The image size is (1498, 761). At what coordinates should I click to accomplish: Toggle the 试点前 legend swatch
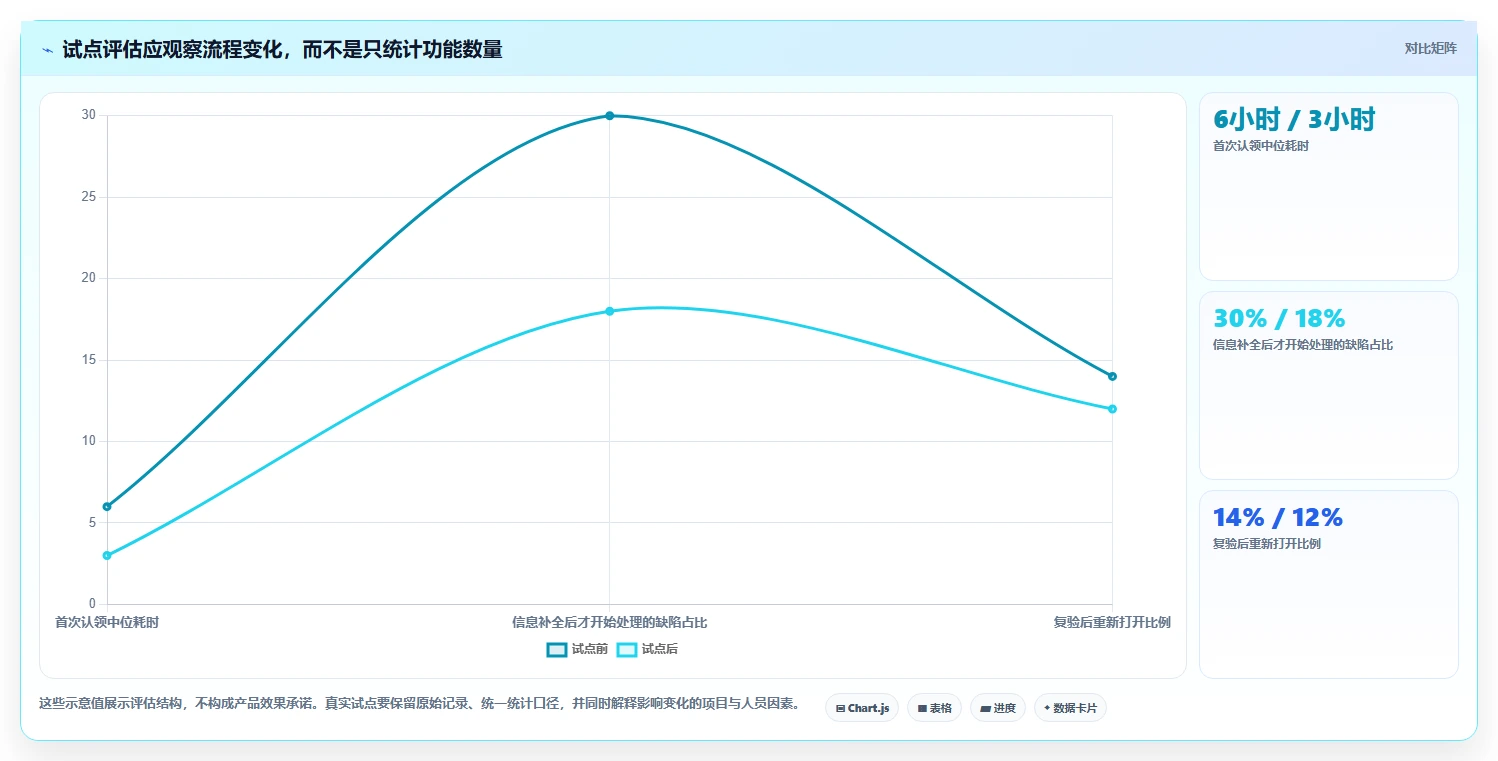click(557, 649)
